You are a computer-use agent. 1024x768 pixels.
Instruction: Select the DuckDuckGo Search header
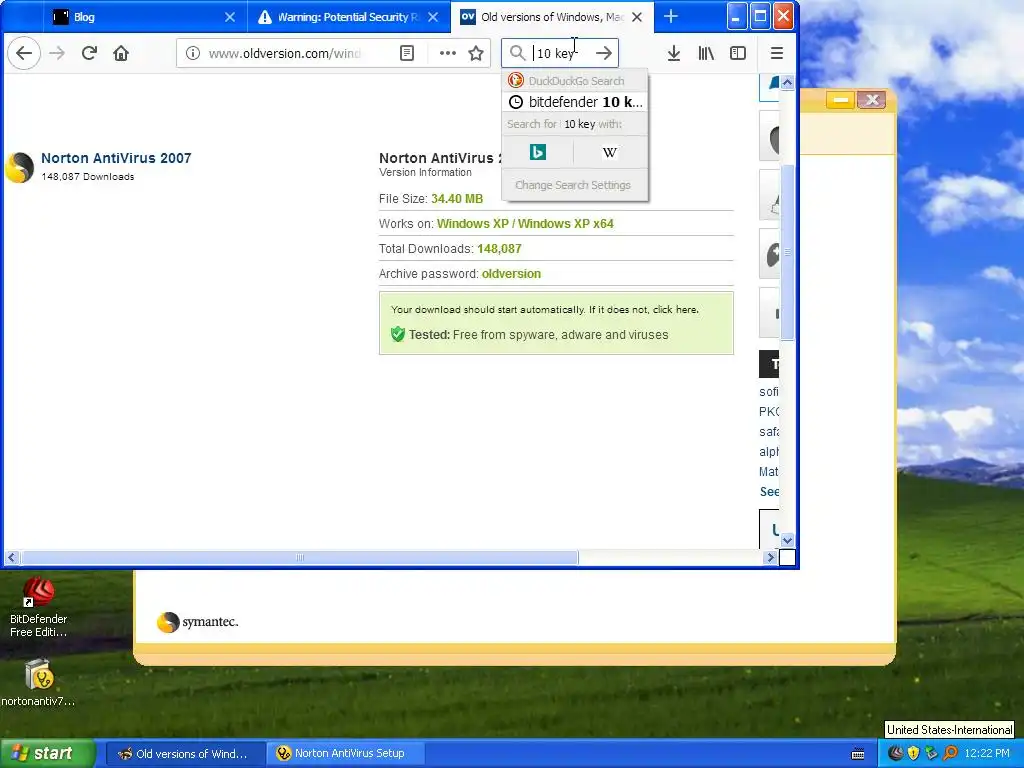pos(575,80)
